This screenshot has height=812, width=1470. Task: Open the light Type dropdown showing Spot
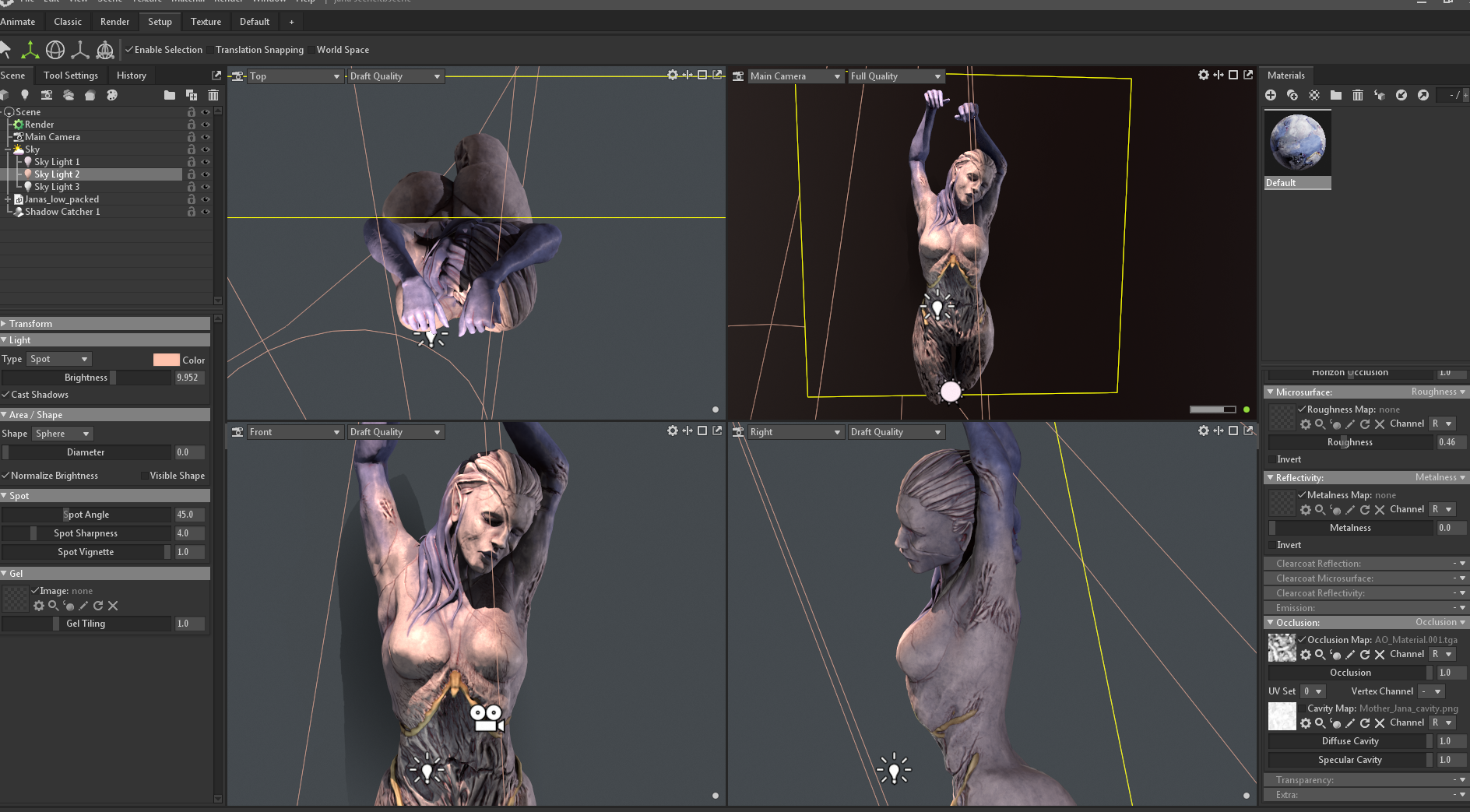(59, 359)
